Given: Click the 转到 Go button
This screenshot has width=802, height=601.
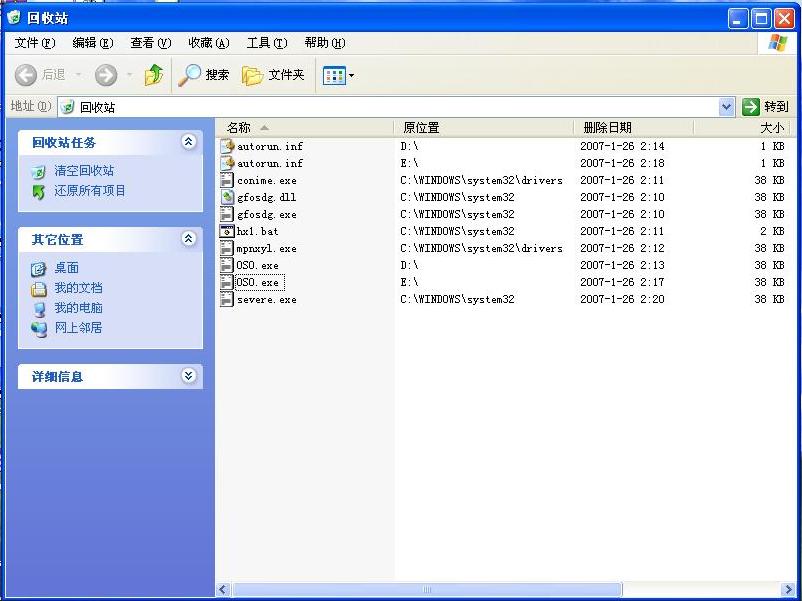Looking at the screenshot, I should 766,107.
